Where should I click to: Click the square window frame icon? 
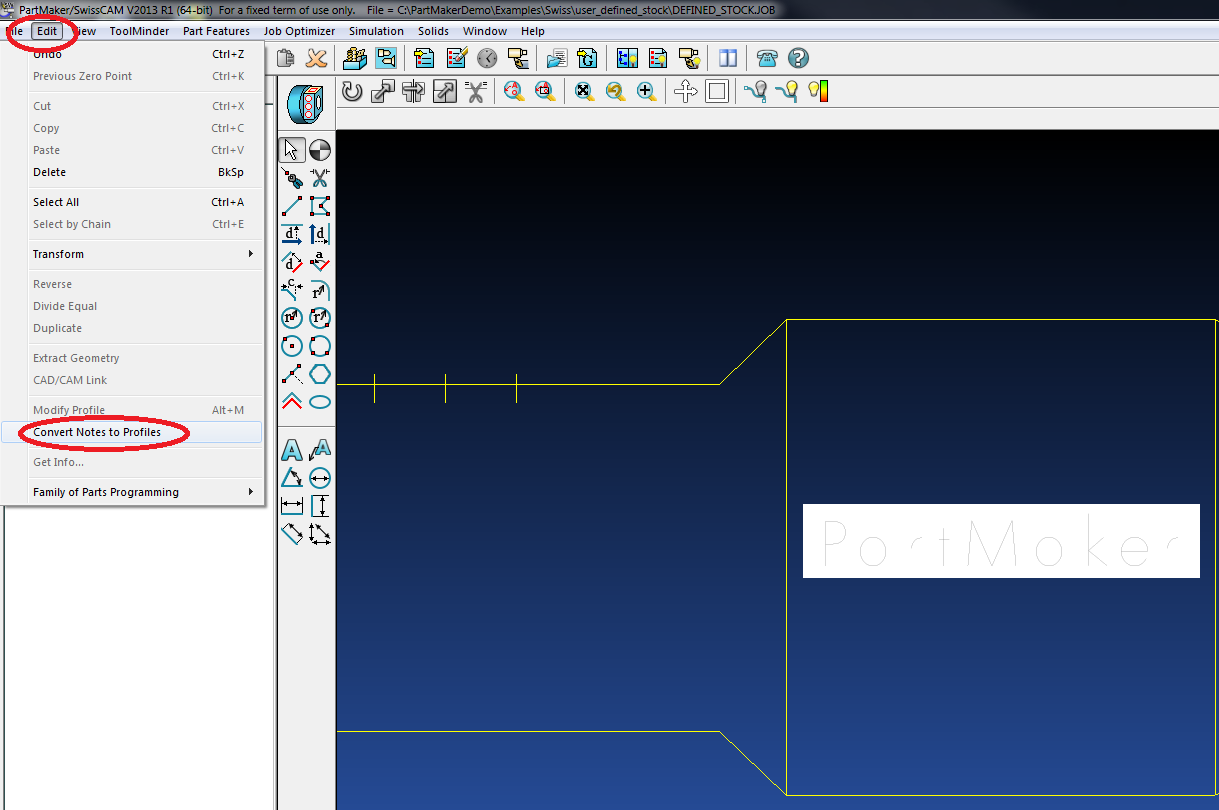click(x=716, y=92)
